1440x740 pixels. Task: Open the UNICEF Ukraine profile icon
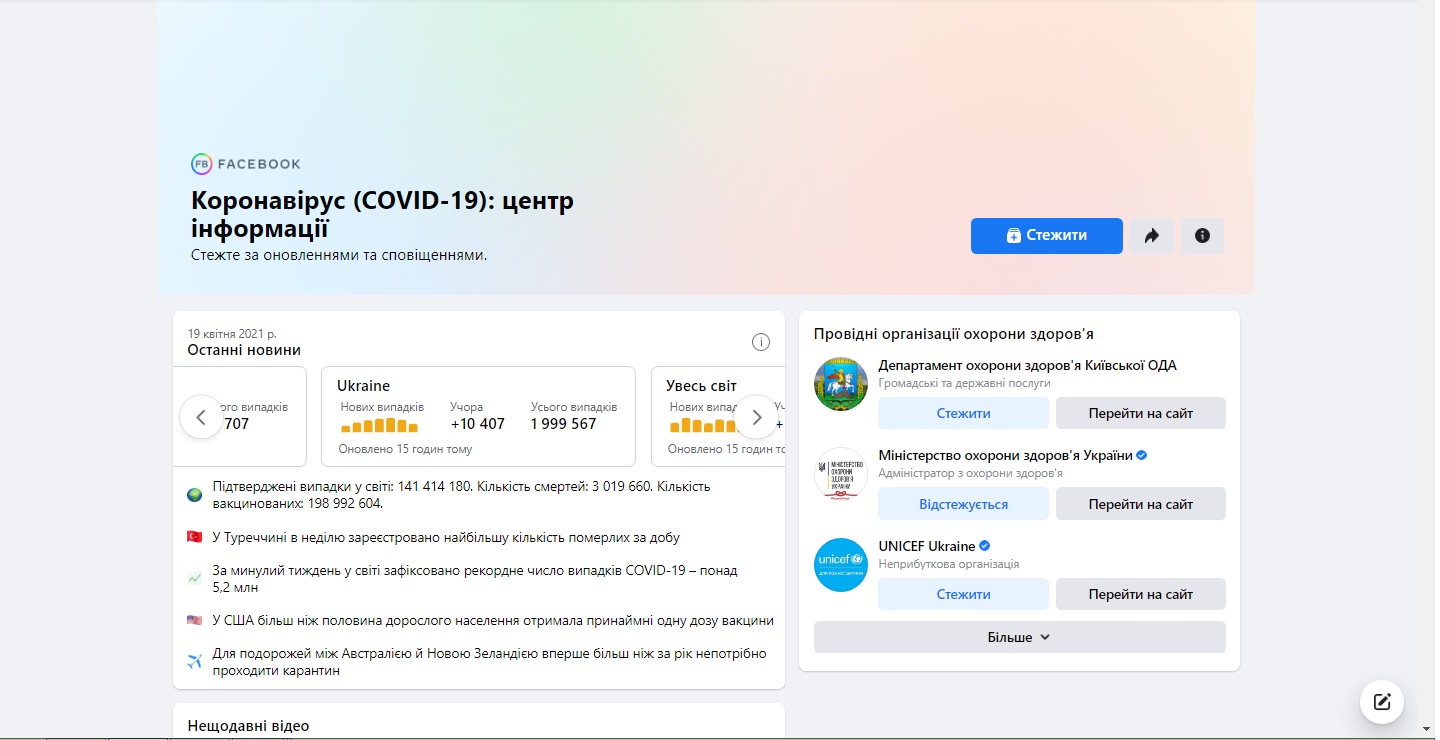(840, 565)
